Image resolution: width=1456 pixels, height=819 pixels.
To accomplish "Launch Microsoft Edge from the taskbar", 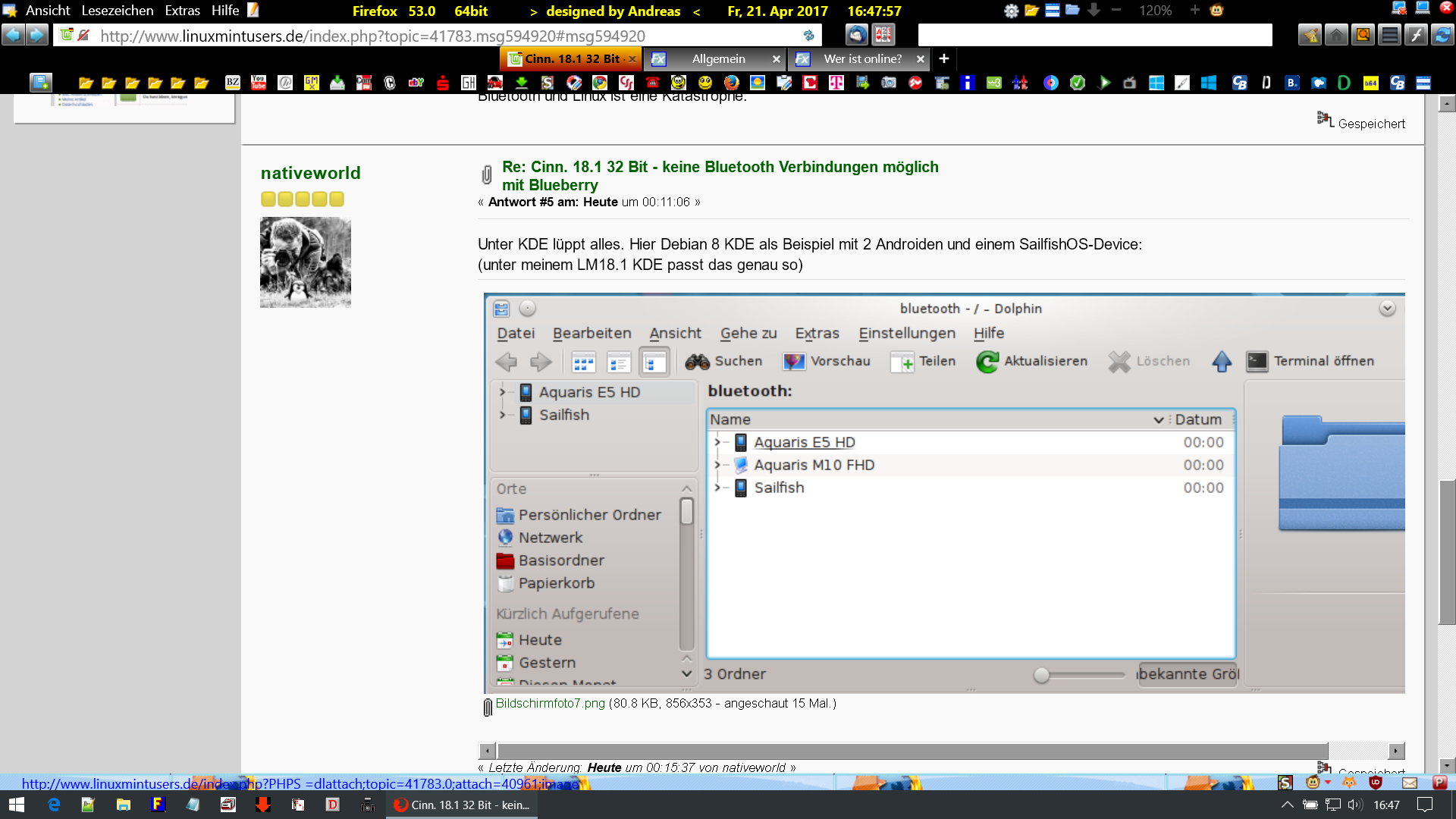I will pyautogui.click(x=54, y=805).
